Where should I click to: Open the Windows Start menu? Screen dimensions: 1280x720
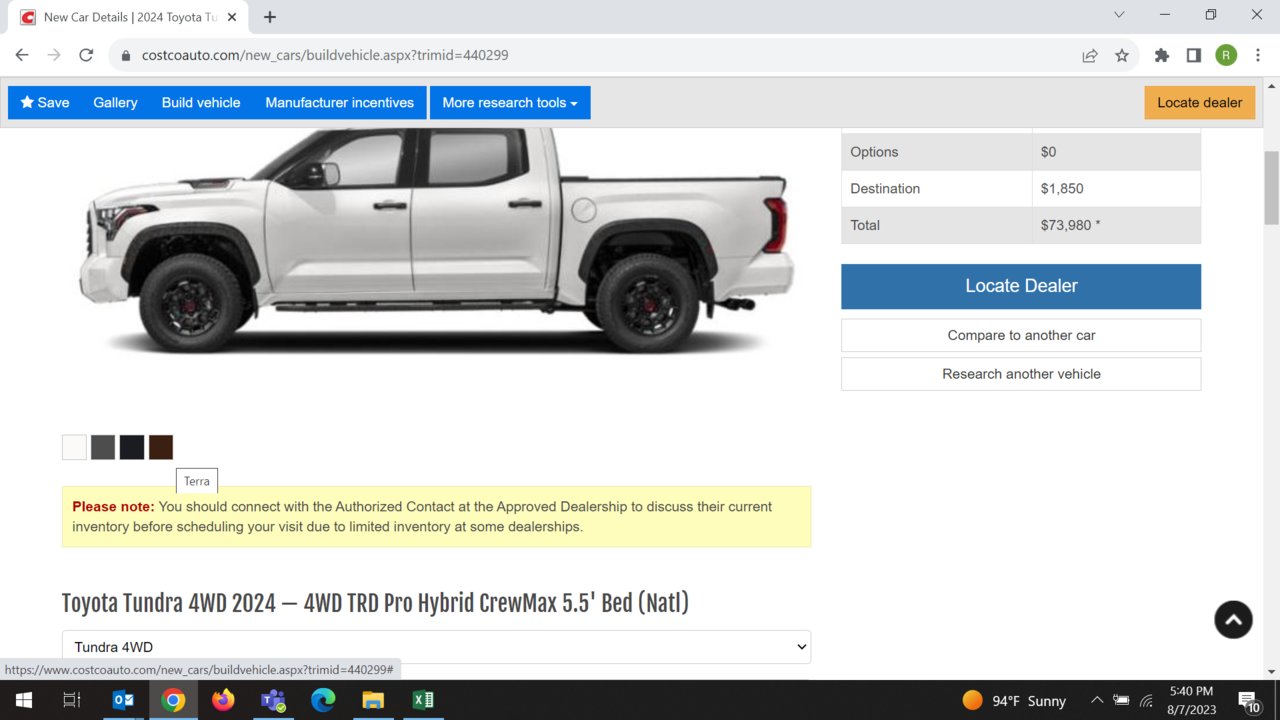[23, 700]
